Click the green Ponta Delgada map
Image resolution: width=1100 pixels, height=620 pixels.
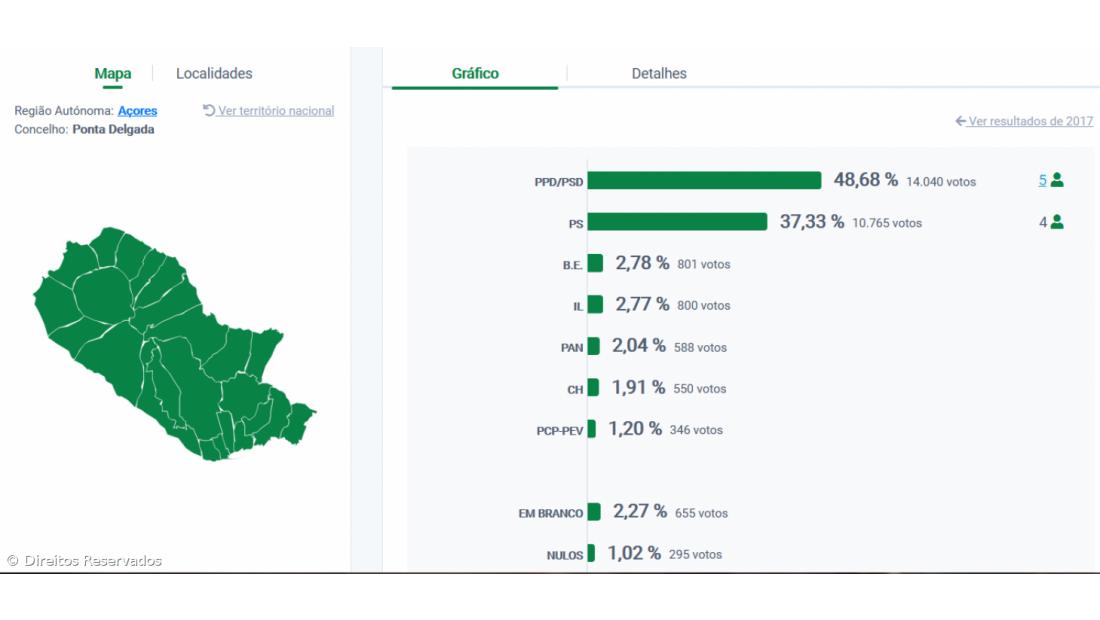(x=160, y=340)
